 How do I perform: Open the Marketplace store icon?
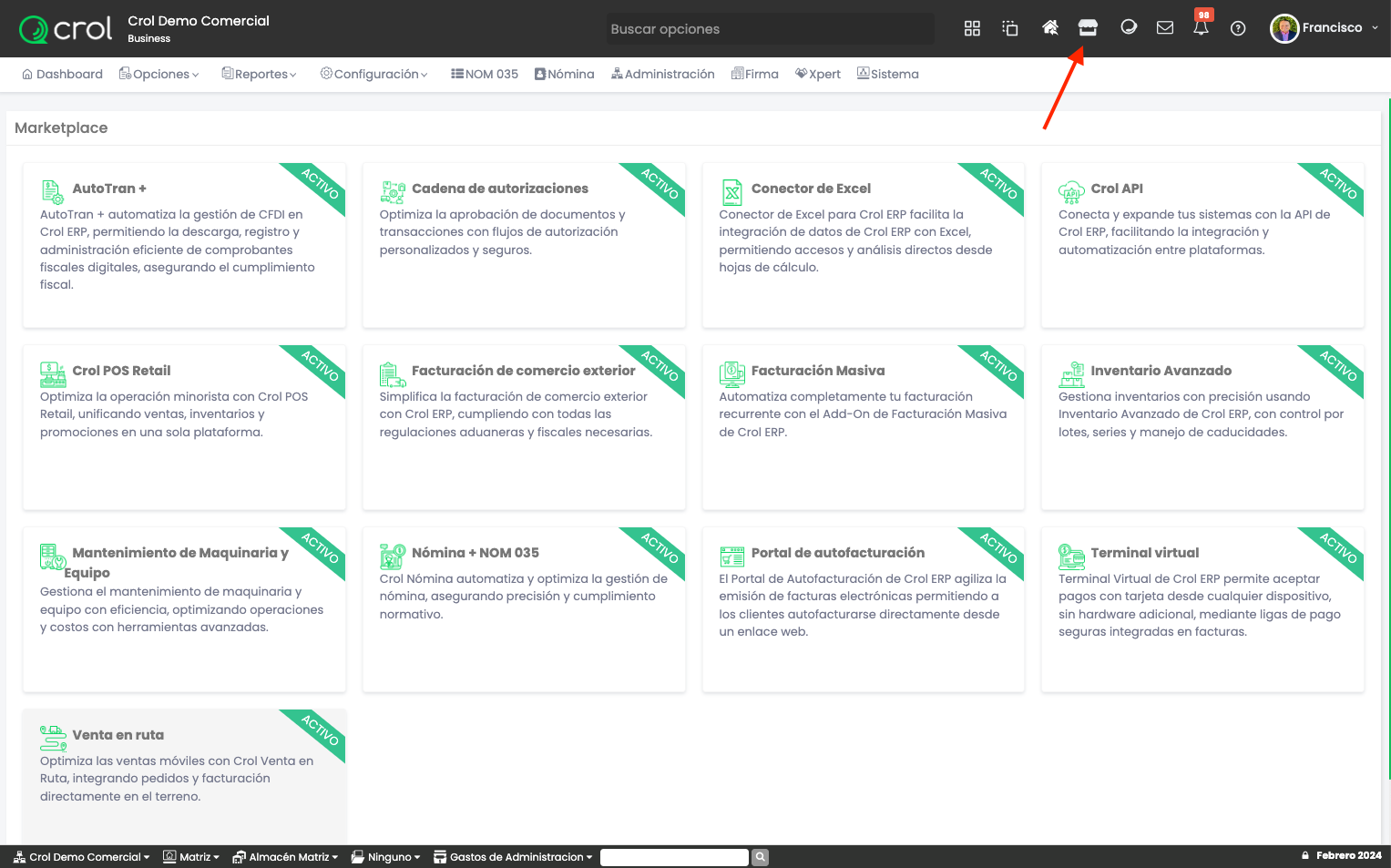pos(1088,28)
